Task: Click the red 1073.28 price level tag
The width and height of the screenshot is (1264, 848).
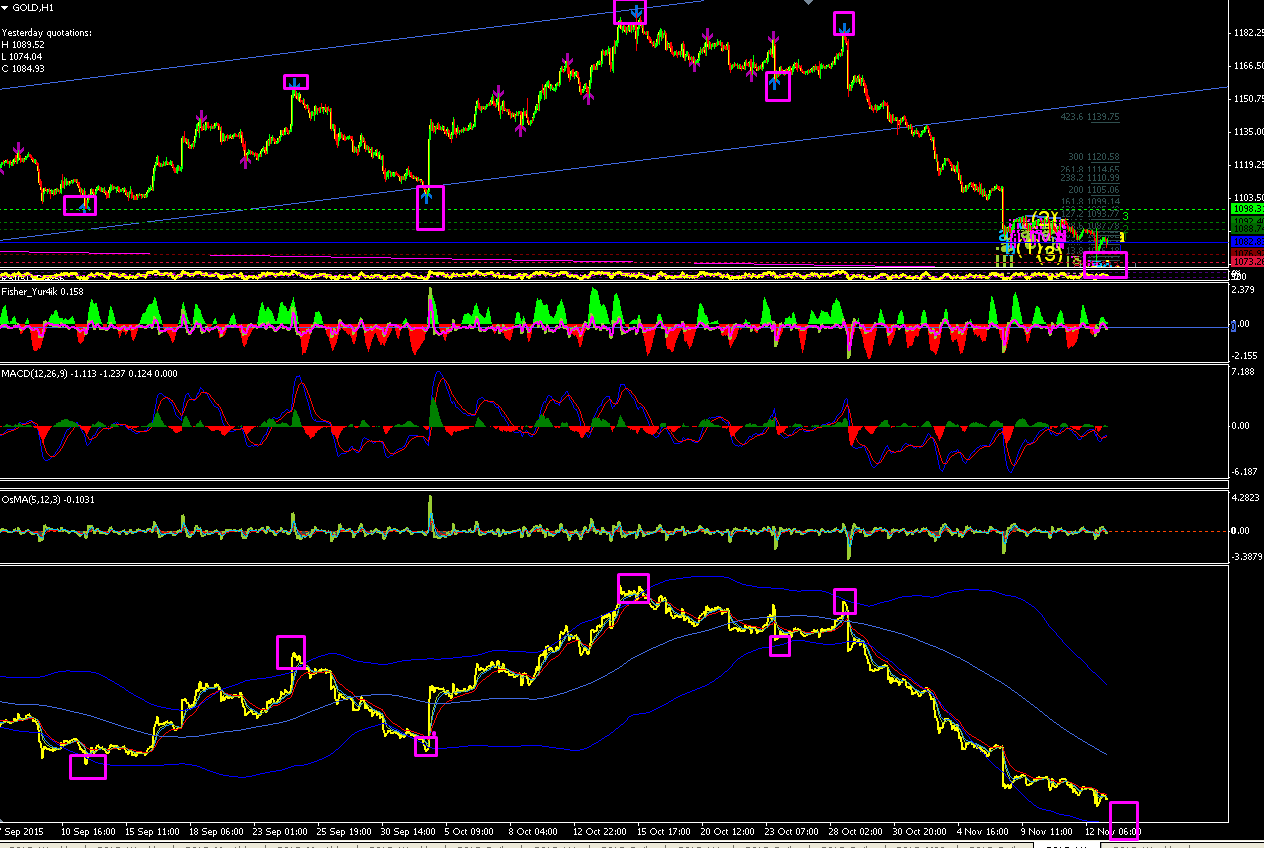Action: click(1246, 261)
